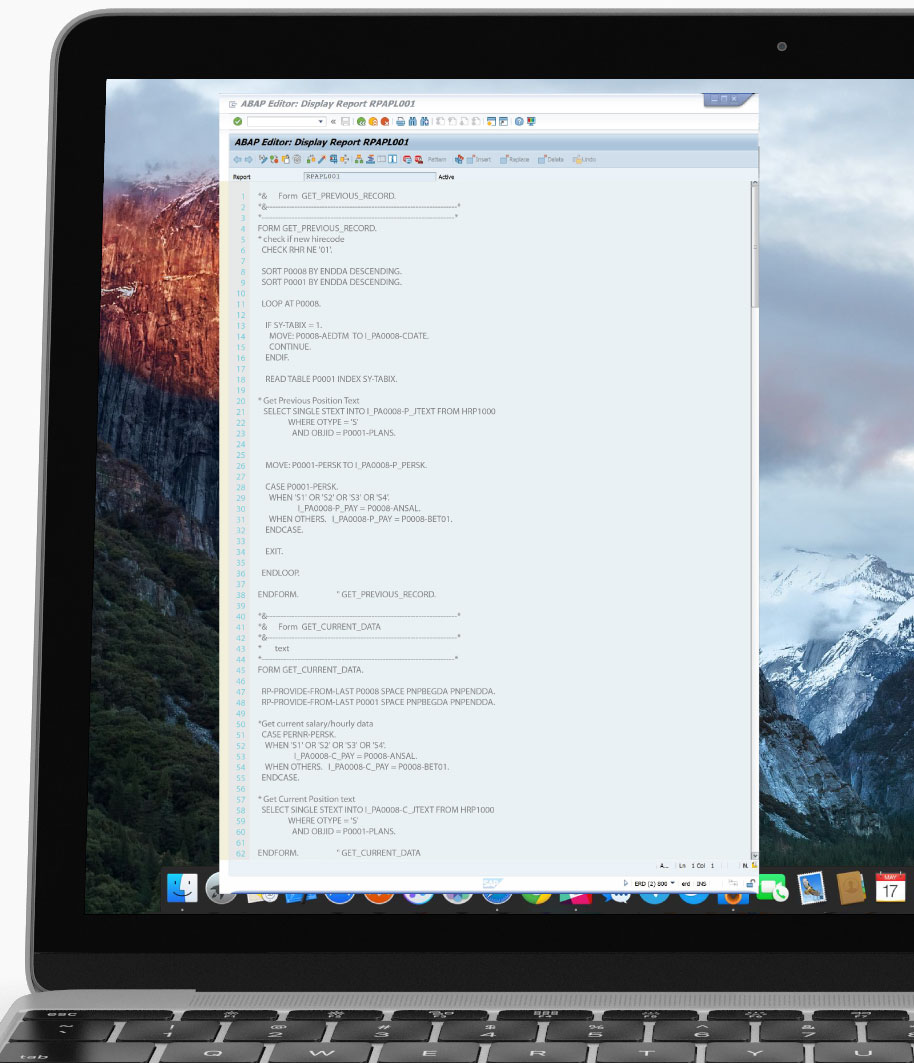Click the green Enter checkmark icon
The height and width of the screenshot is (1063, 914).
(x=237, y=121)
